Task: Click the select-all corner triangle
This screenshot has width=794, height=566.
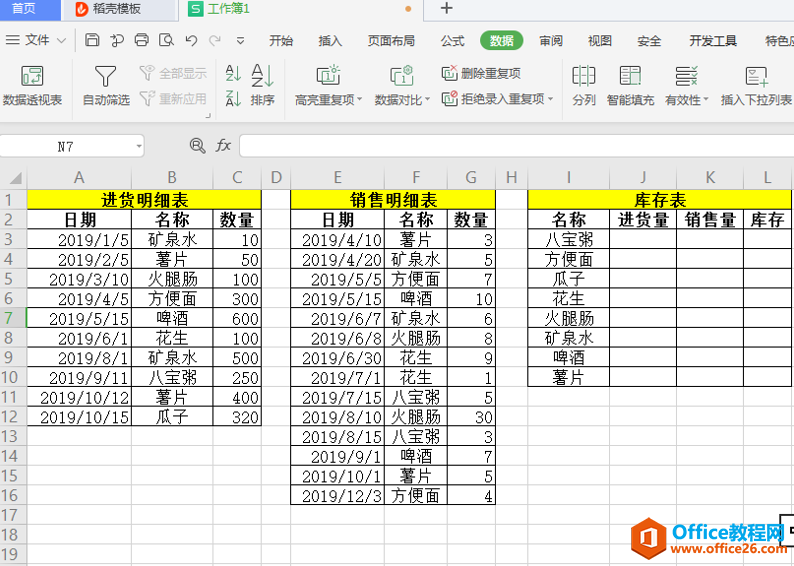Action: (15, 178)
